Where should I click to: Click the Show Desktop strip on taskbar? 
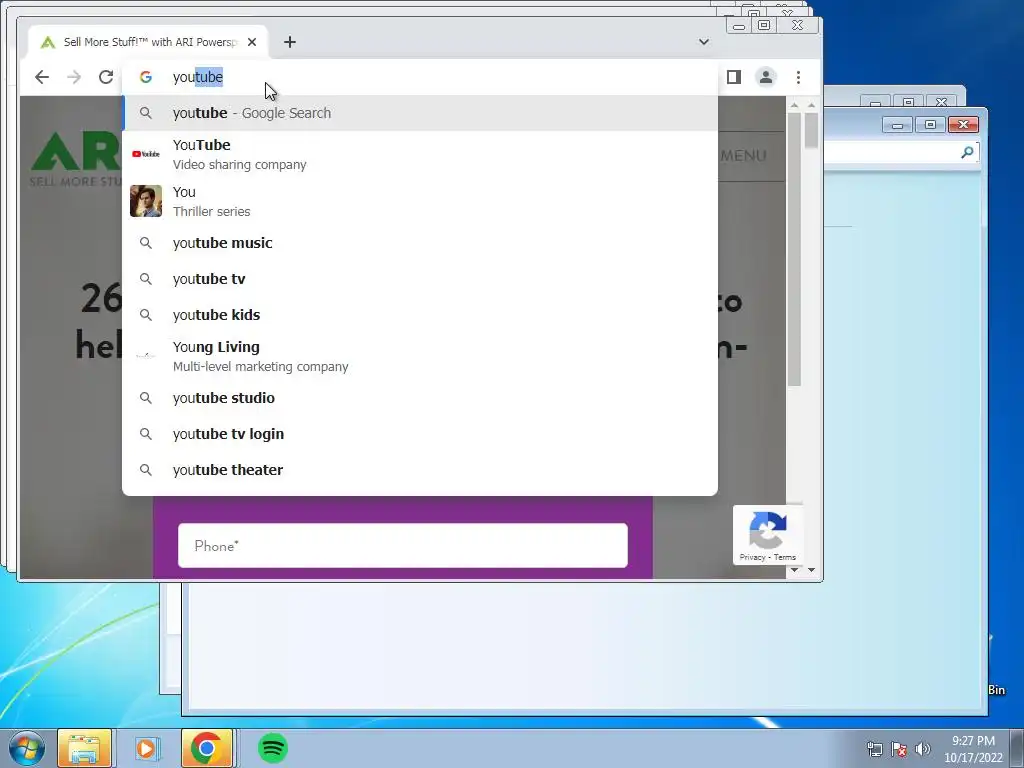click(1017, 749)
